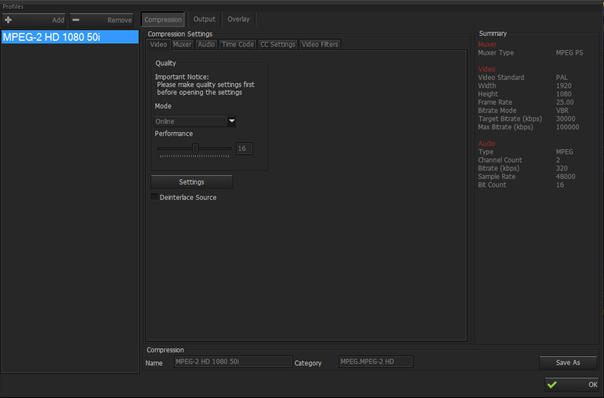Viewport: 604px width, 398px height.
Task: Click the red Video heading in Summary
Action: (x=487, y=69)
